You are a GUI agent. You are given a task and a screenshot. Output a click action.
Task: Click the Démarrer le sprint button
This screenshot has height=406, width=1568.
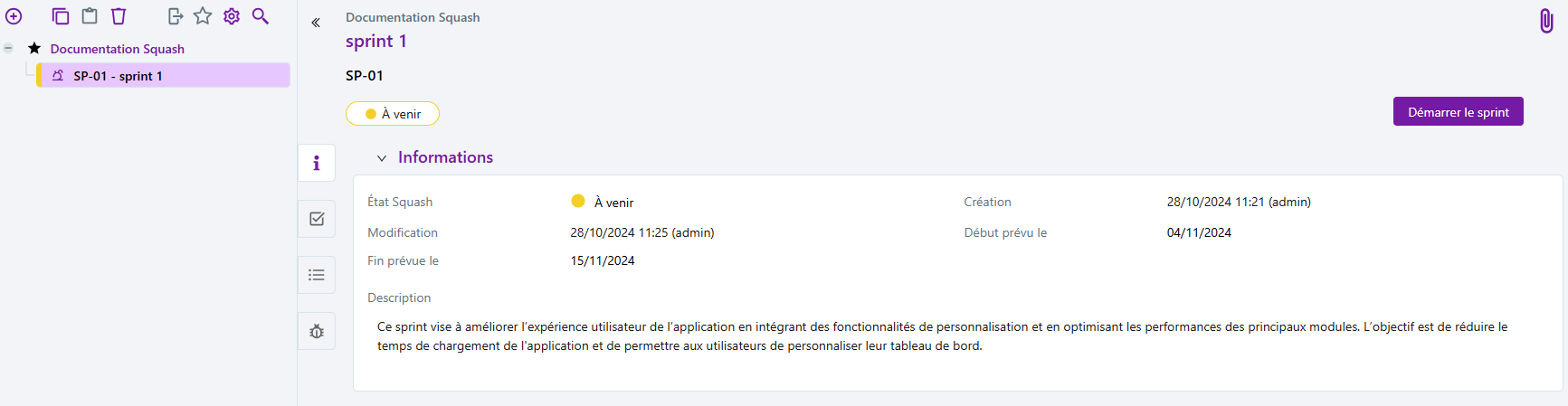[x=1458, y=112]
